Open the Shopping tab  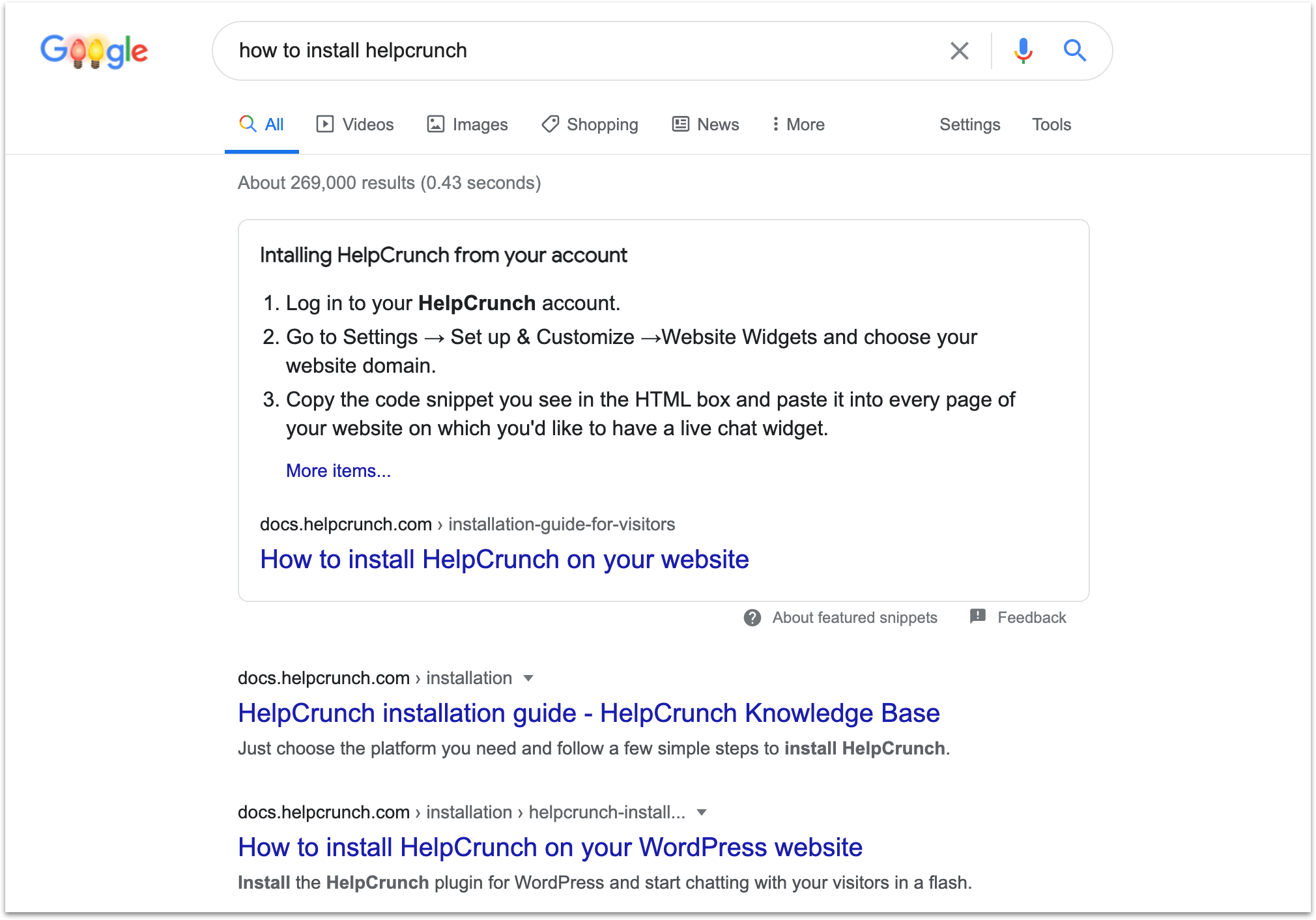click(x=590, y=124)
